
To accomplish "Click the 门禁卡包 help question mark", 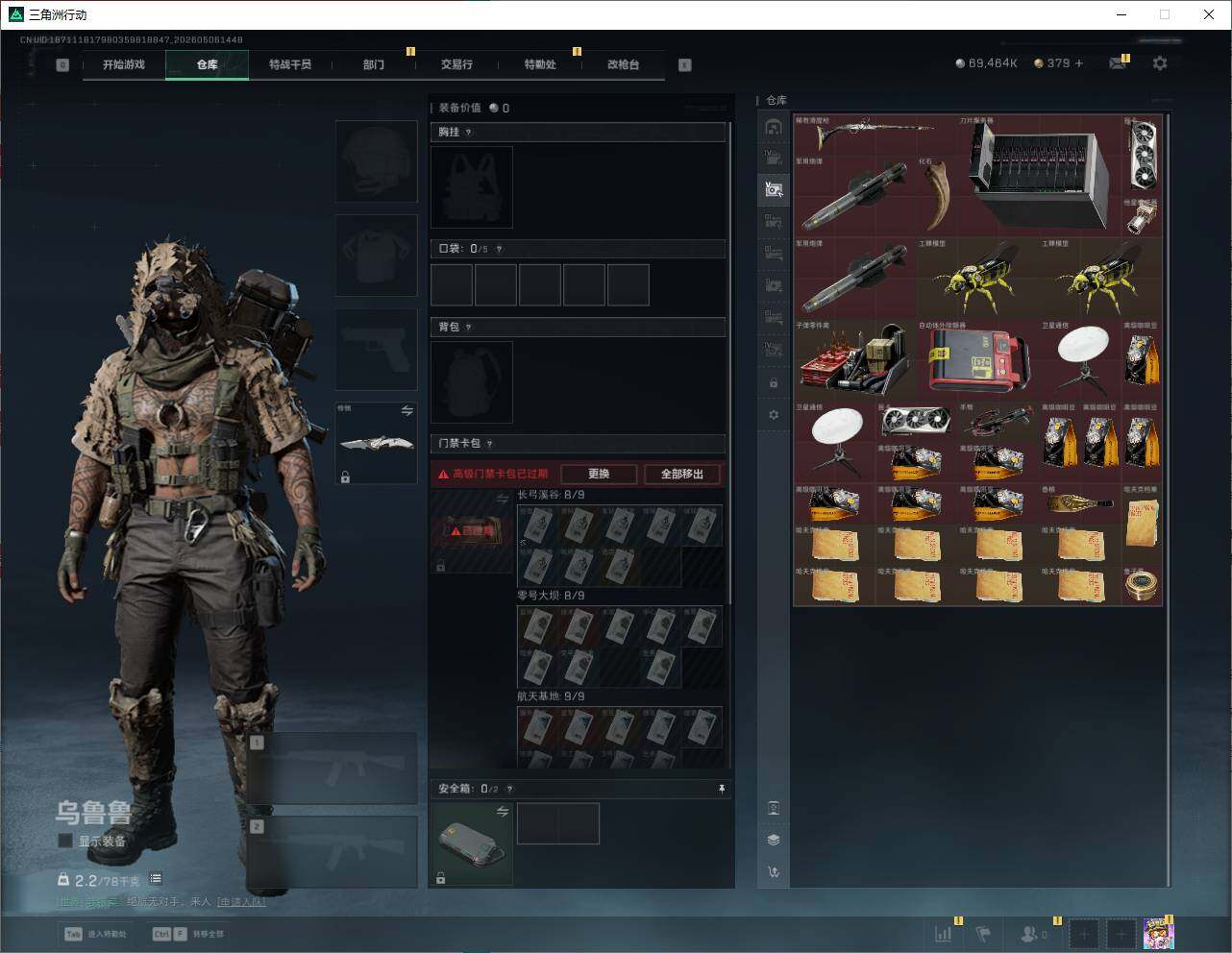I will [x=490, y=444].
